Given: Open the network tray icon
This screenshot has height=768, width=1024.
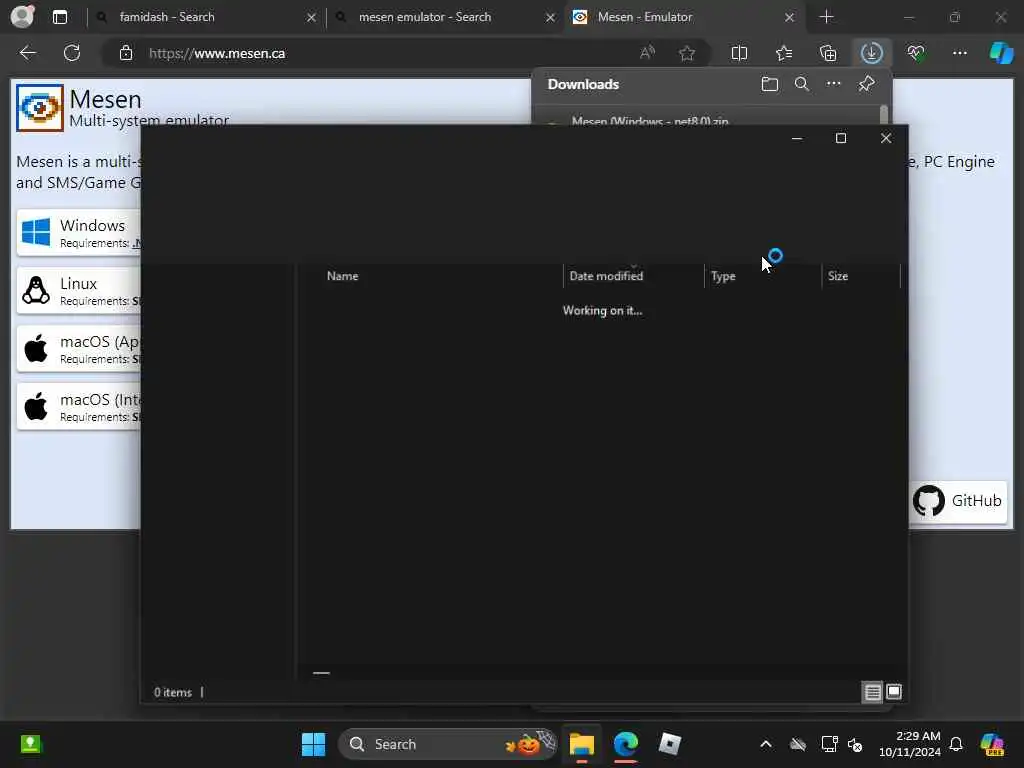Looking at the screenshot, I should (x=829, y=744).
